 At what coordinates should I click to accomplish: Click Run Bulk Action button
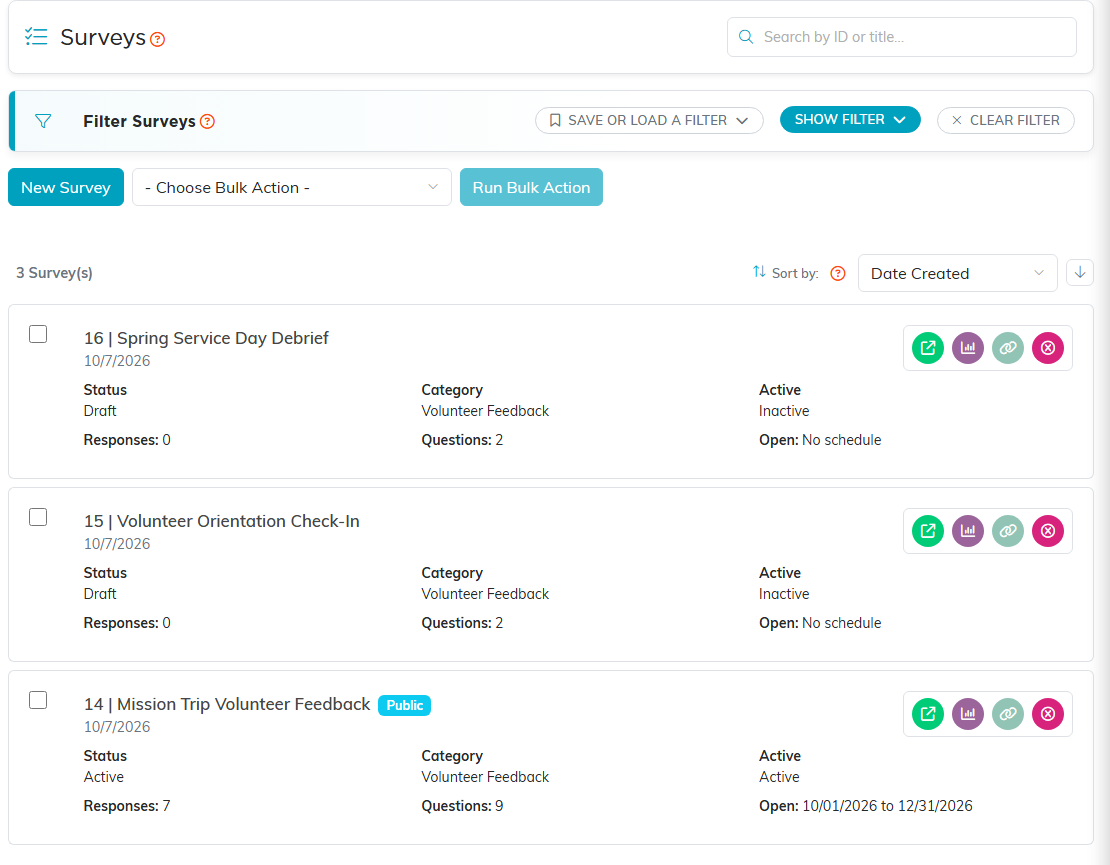(531, 188)
